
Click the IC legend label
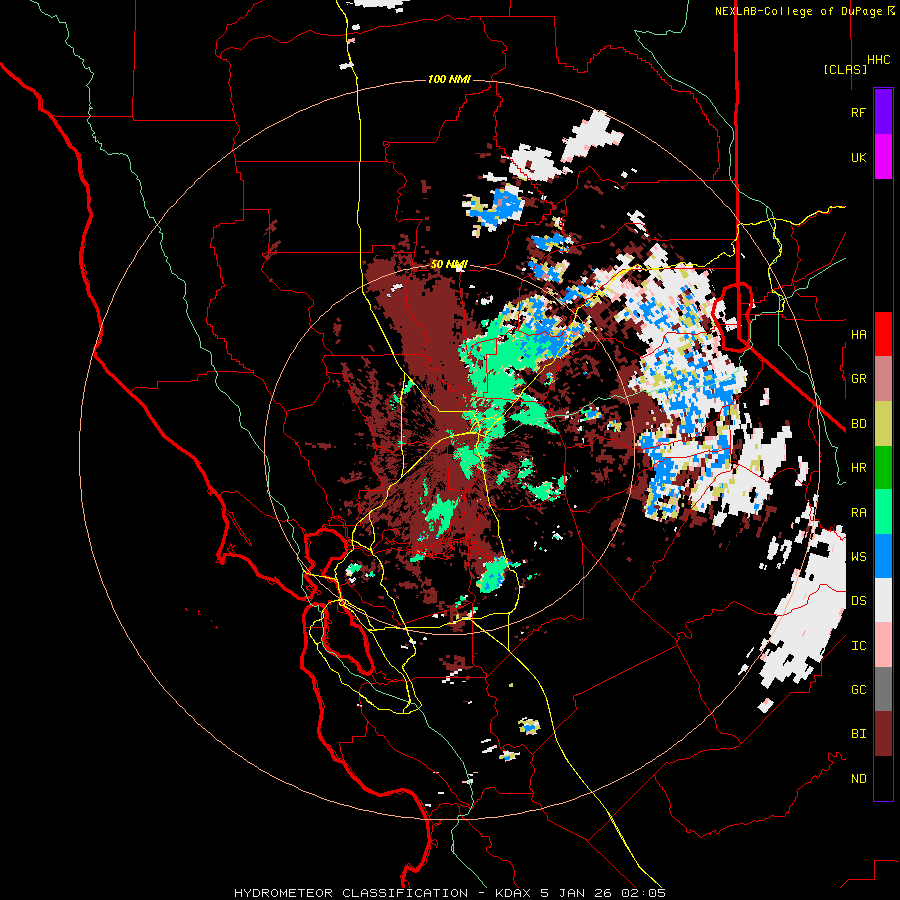click(858, 646)
